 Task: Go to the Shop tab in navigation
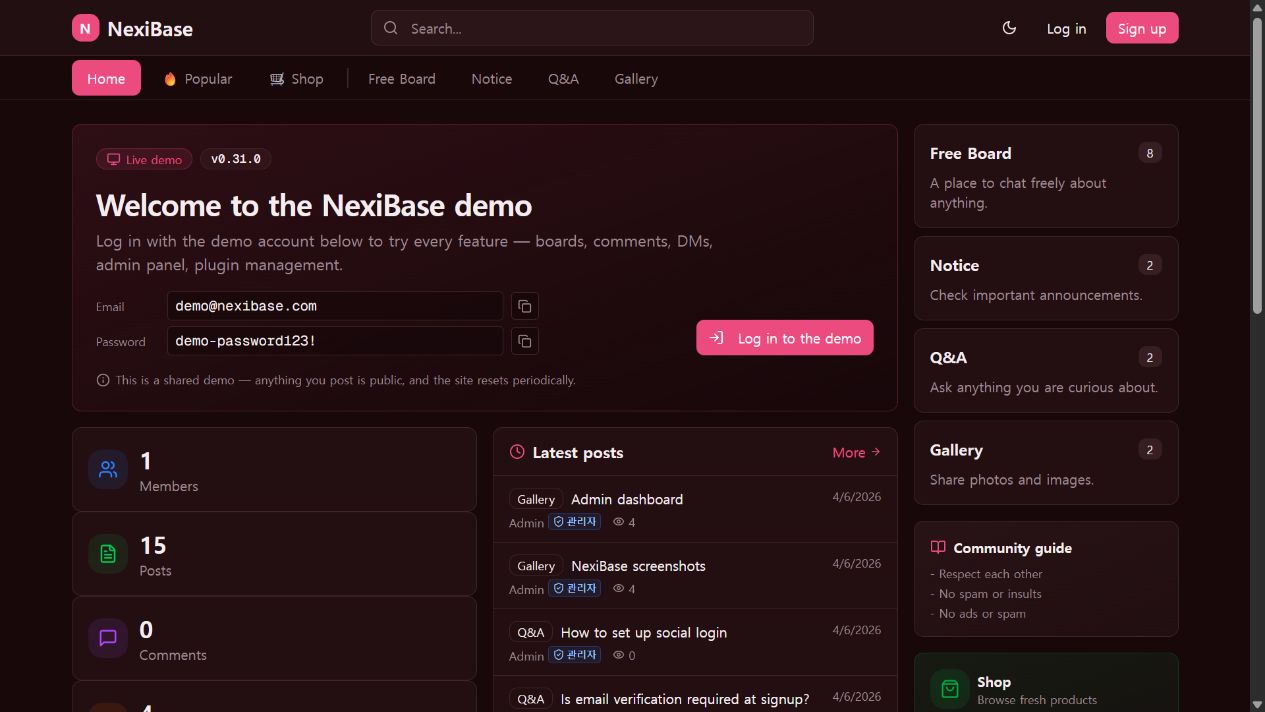296,79
